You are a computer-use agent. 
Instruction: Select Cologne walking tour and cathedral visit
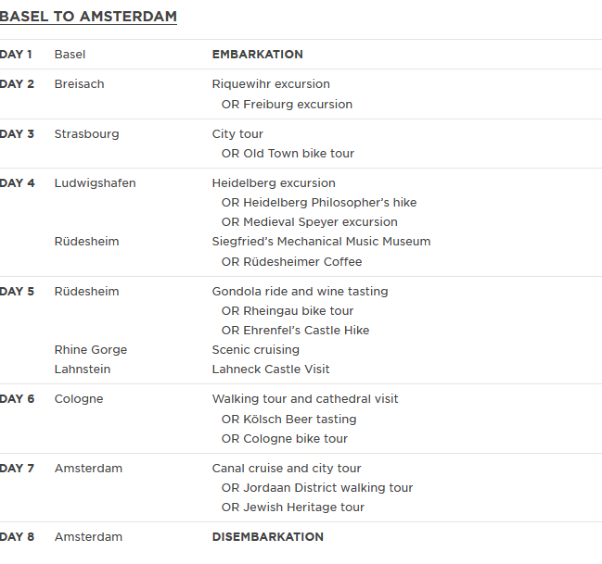(x=305, y=399)
